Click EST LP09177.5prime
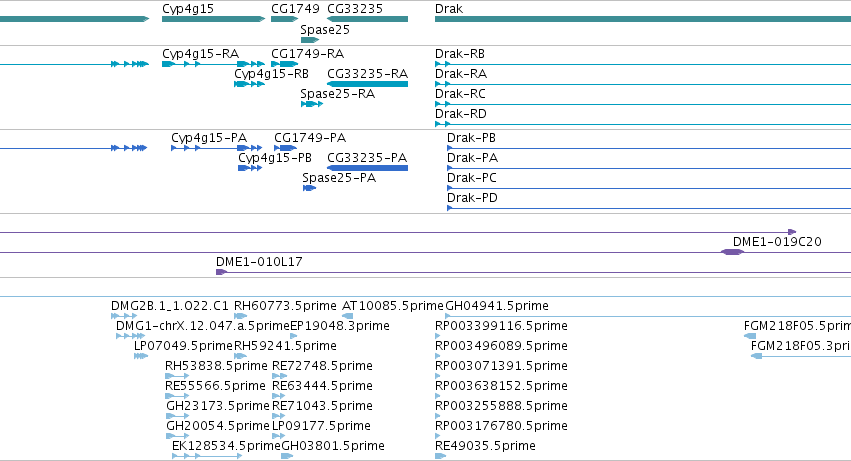Image resolution: width=851 pixels, height=461 pixels. coord(278,437)
